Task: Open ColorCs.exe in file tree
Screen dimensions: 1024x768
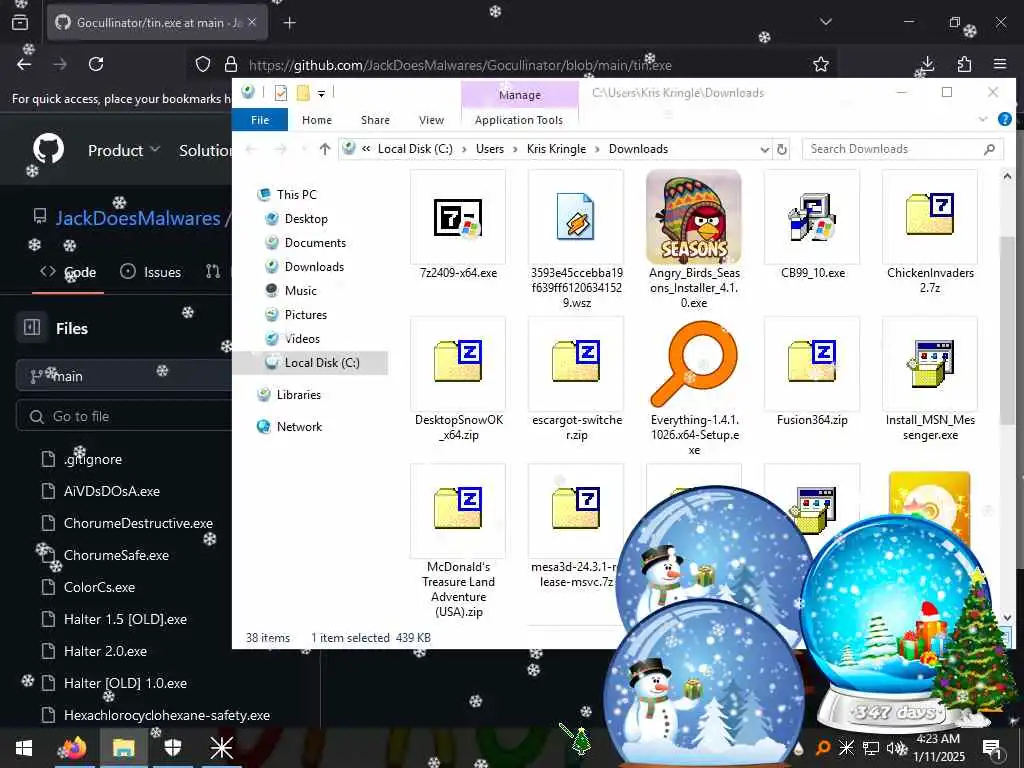Action: [99, 587]
